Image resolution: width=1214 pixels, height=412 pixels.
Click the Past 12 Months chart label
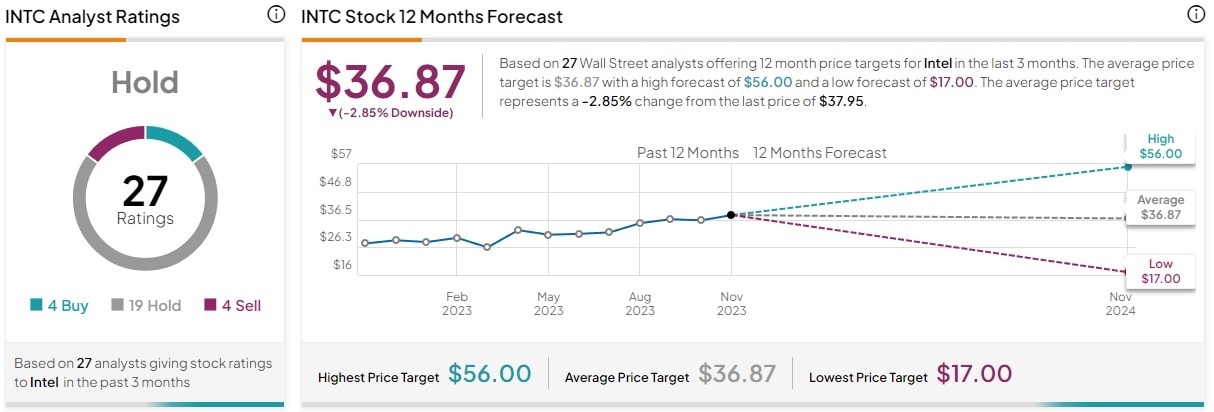point(688,153)
